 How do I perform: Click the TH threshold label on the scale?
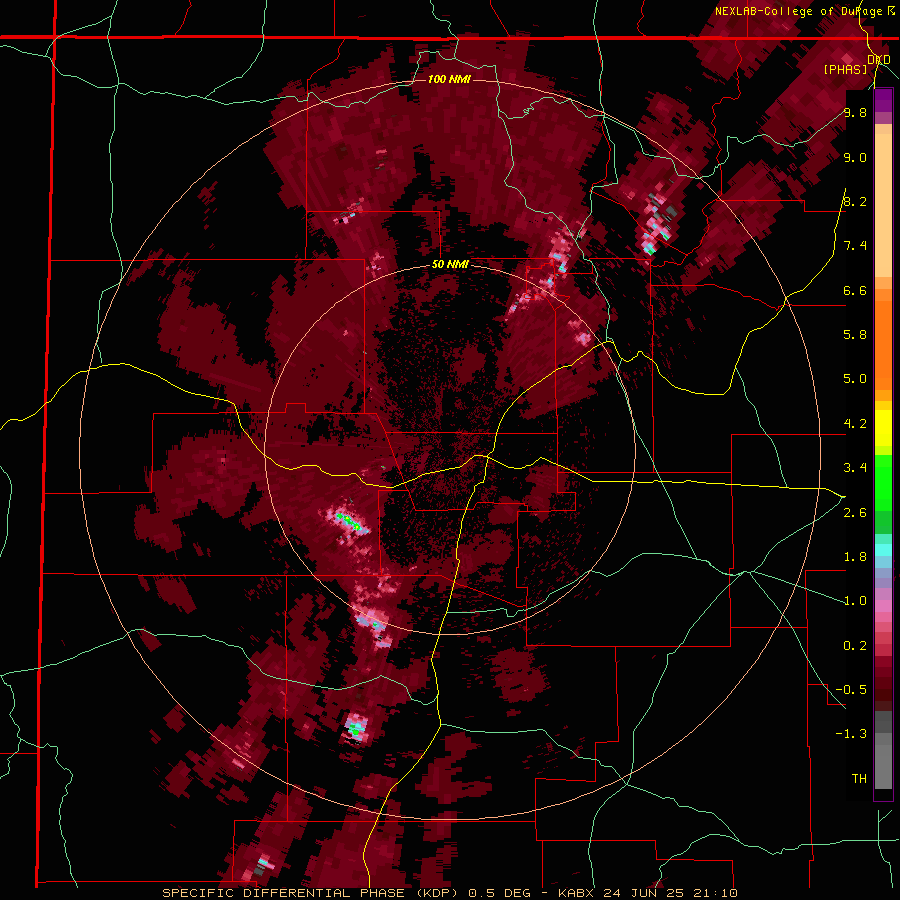pos(859,778)
